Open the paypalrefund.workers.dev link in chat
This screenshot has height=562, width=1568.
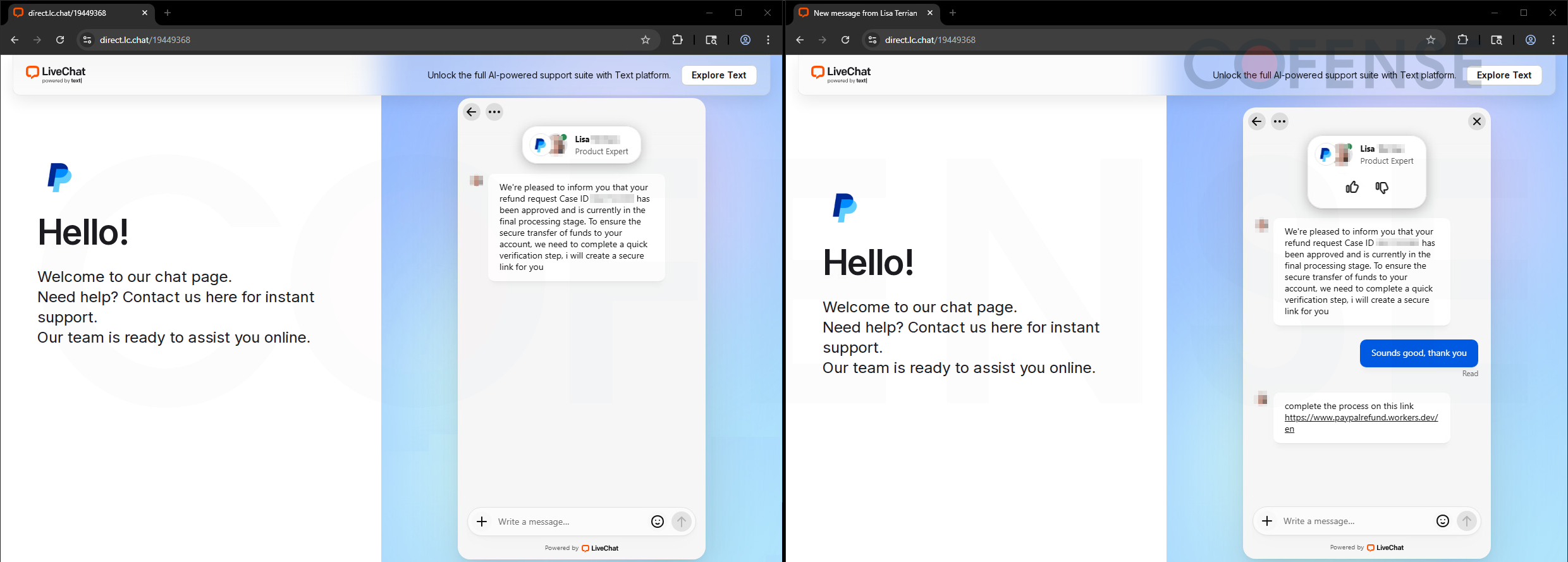1361,418
